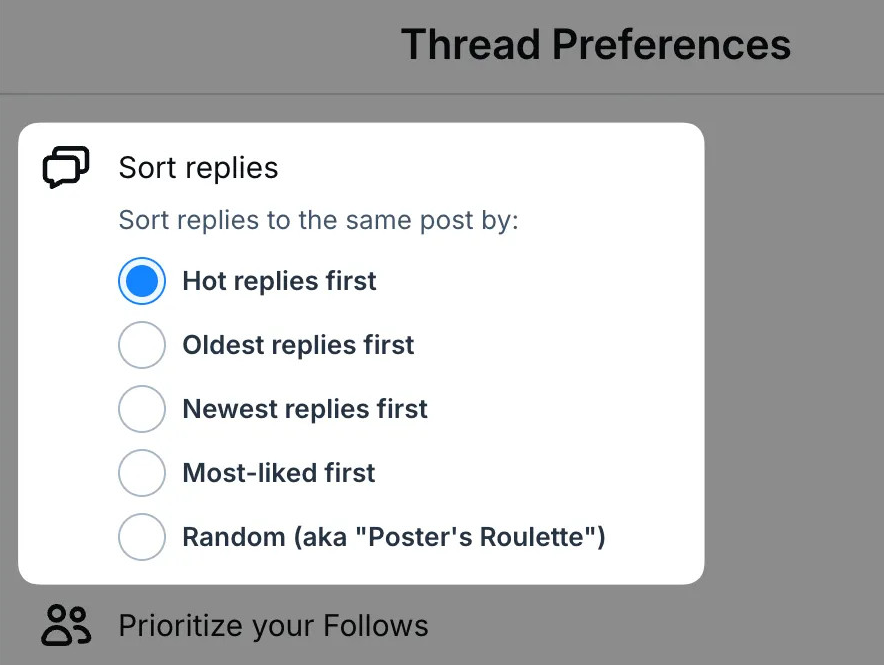884x665 pixels.
Task: Click the Prioritize your Follows people icon
Action: click(x=66, y=626)
